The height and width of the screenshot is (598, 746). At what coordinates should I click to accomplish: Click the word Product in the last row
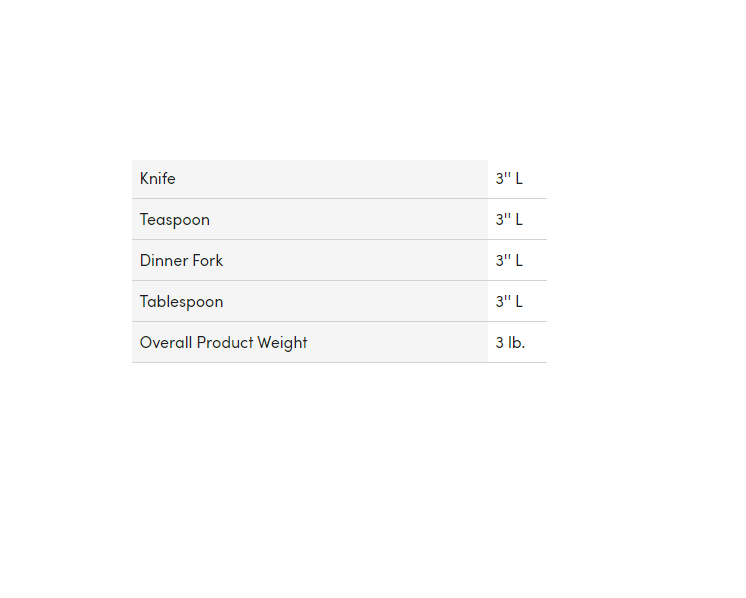(x=225, y=343)
